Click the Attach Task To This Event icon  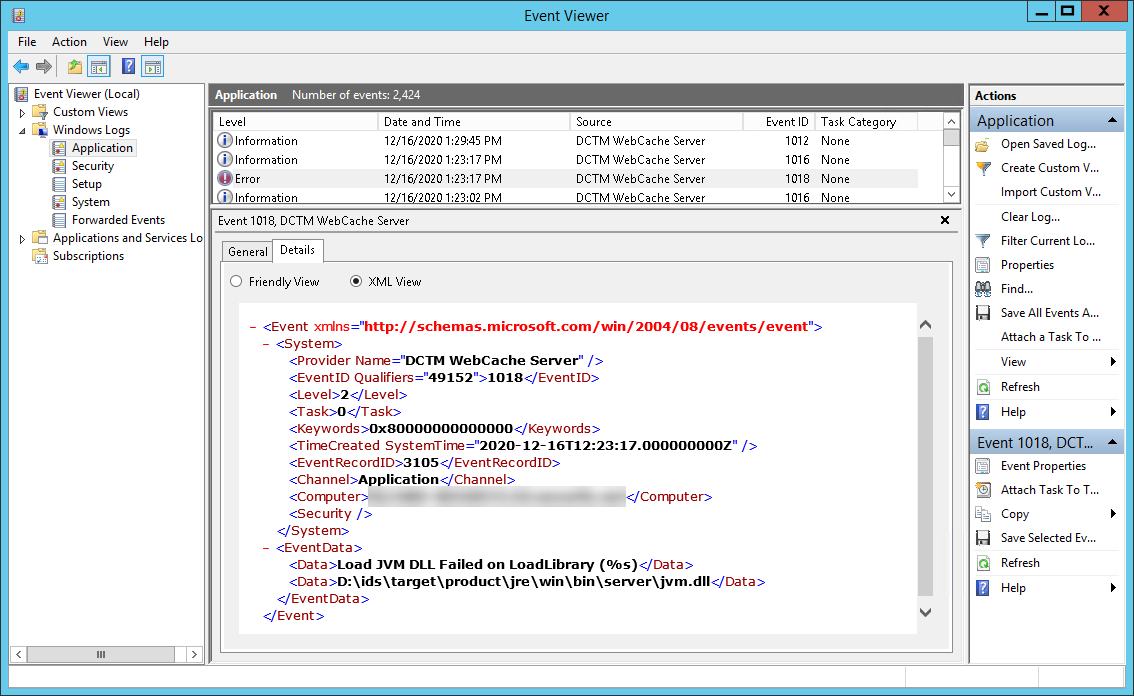click(x=983, y=490)
